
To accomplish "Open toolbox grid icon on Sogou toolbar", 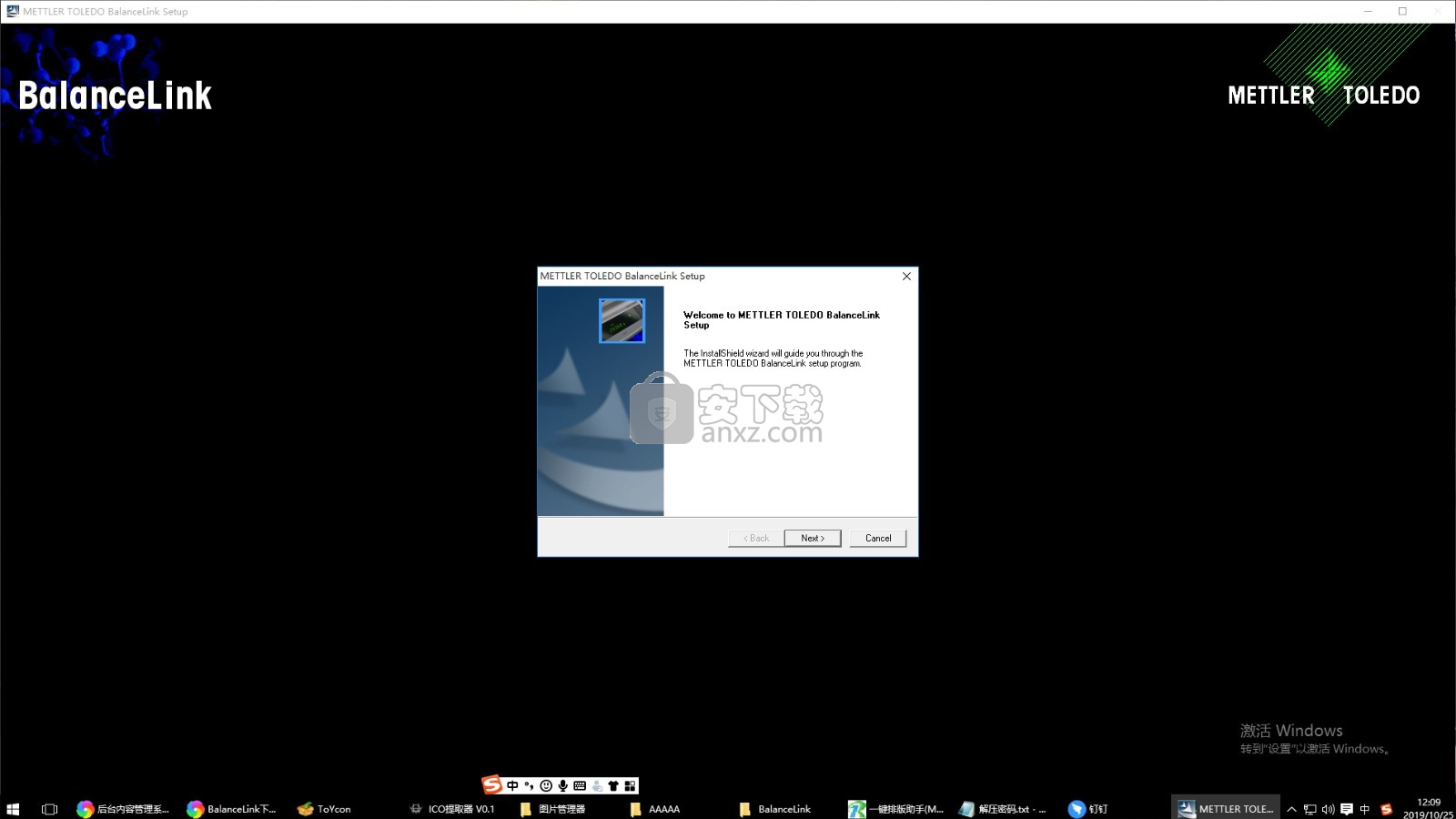I will click(x=630, y=785).
